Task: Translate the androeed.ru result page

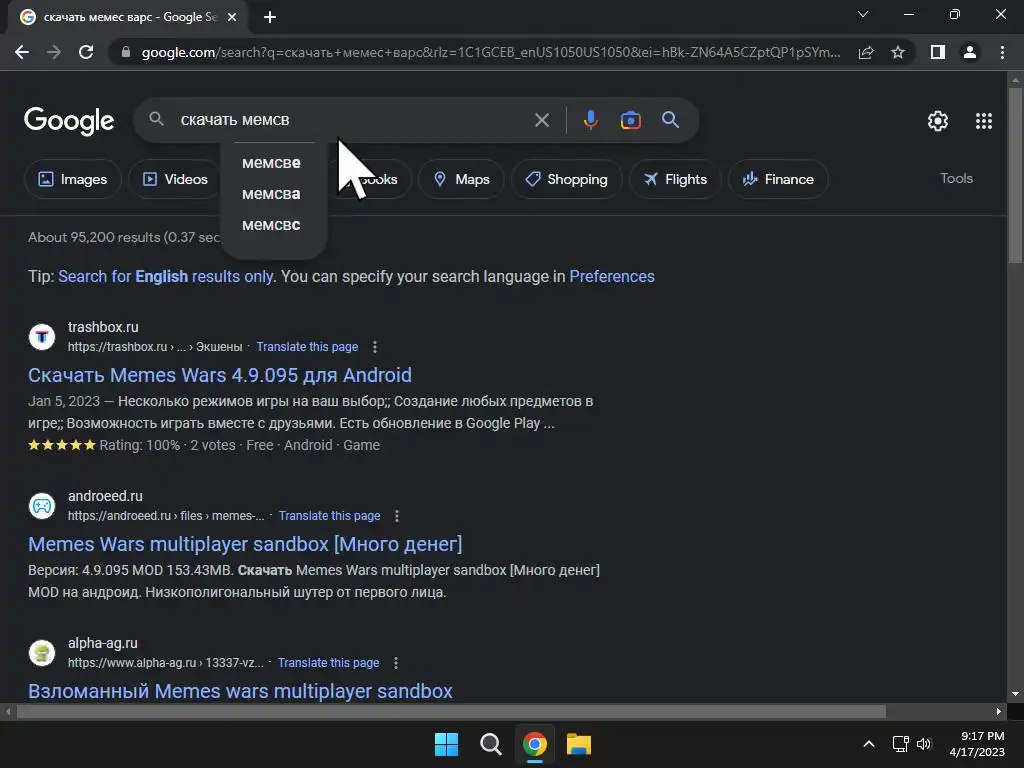Action: point(329,516)
